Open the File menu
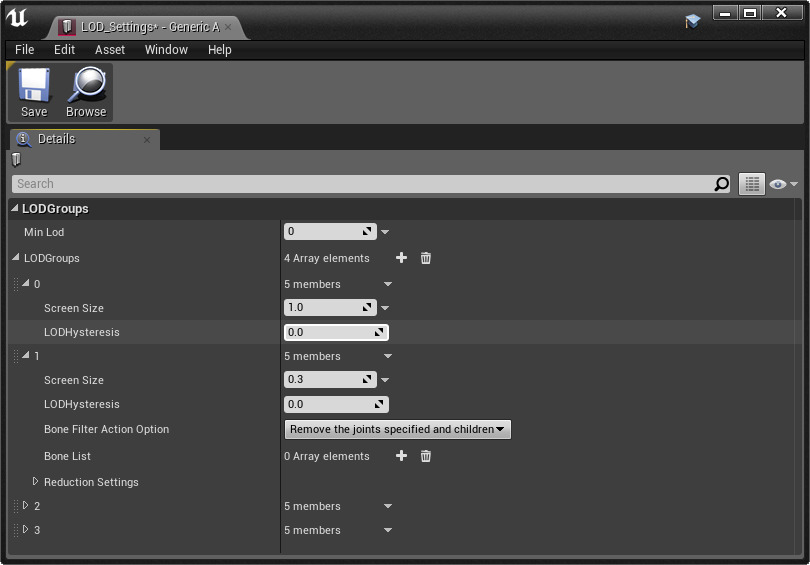The height and width of the screenshot is (565, 810). [x=25, y=50]
